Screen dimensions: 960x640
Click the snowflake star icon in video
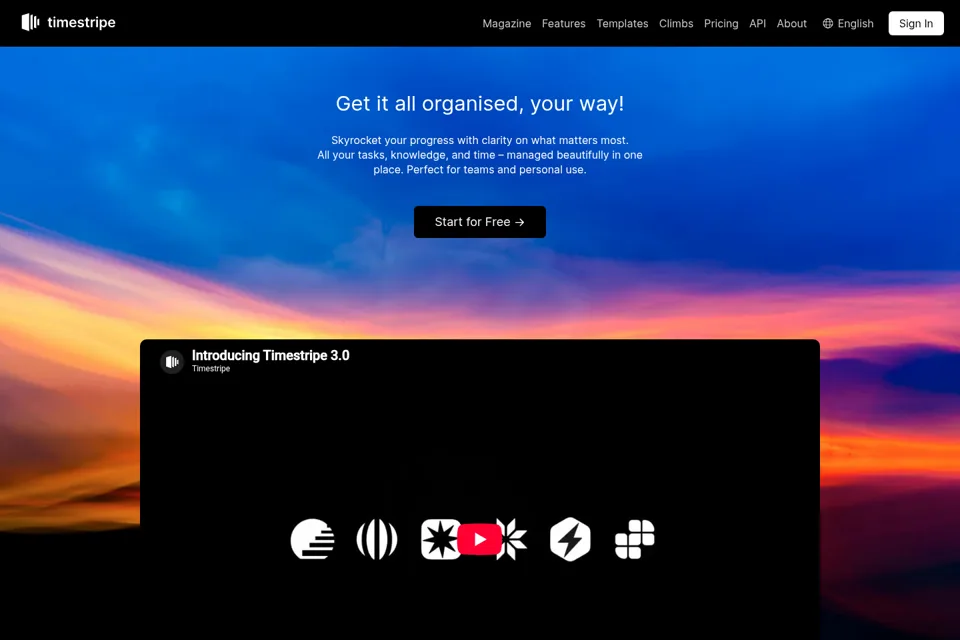click(513, 539)
